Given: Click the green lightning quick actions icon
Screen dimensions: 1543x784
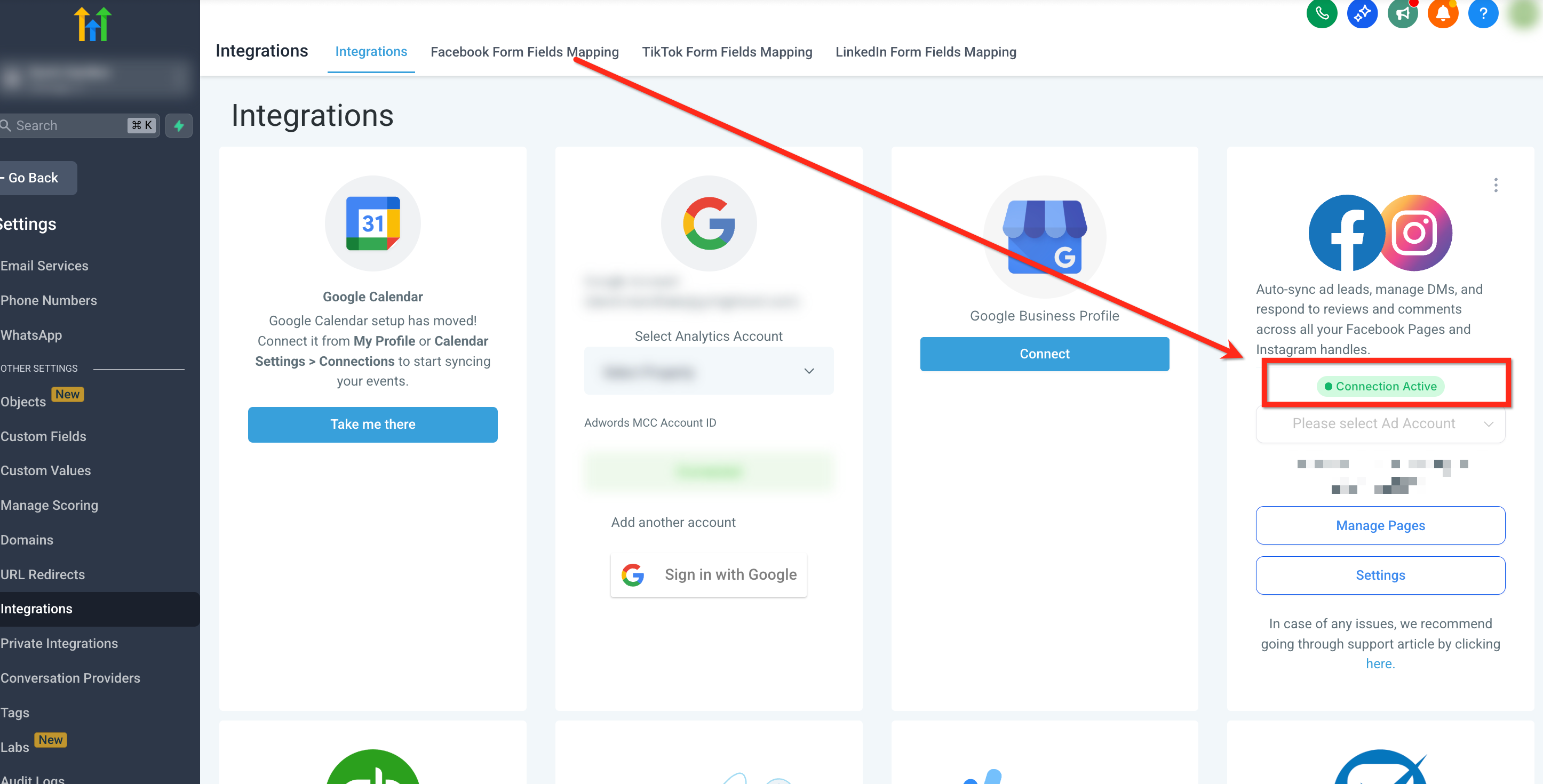Looking at the screenshot, I should [179, 126].
